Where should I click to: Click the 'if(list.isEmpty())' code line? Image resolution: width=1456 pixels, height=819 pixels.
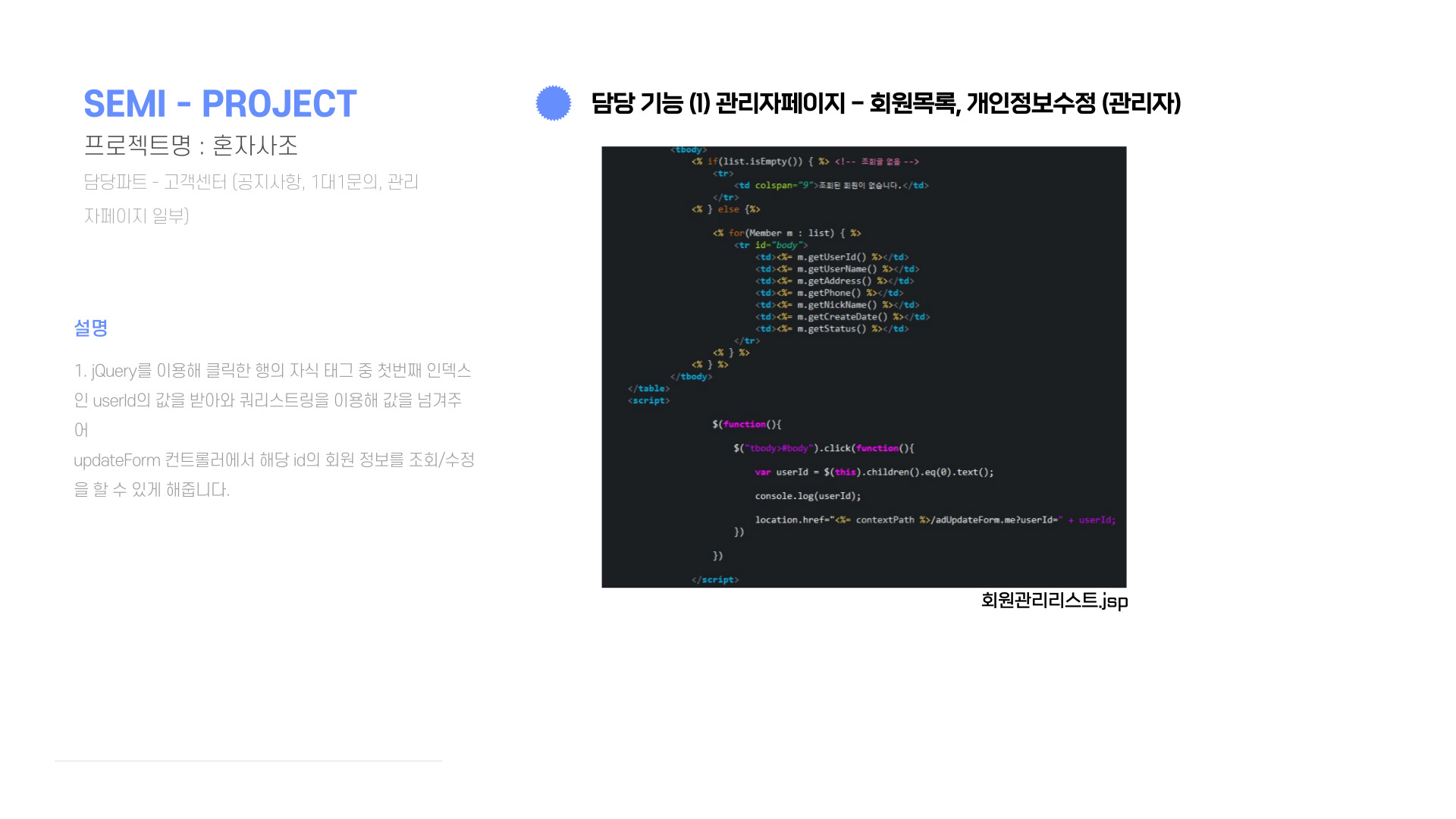click(805, 162)
